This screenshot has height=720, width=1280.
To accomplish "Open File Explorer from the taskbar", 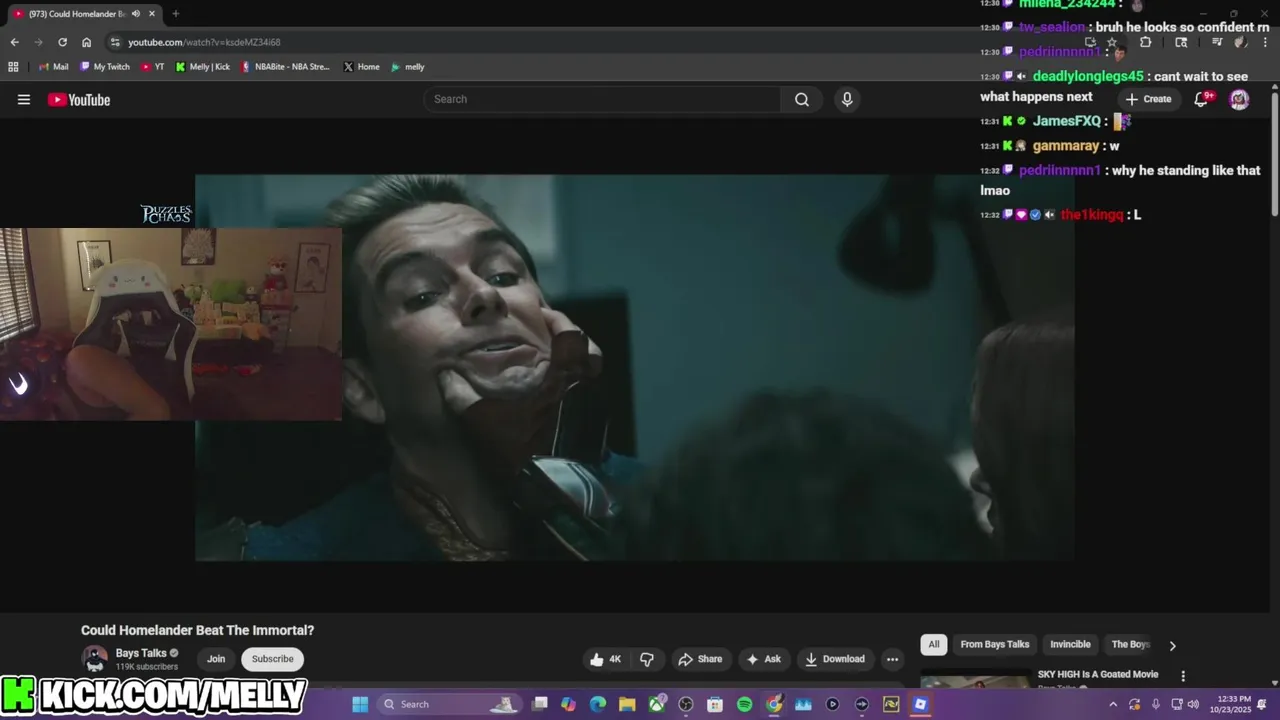I will coord(627,704).
